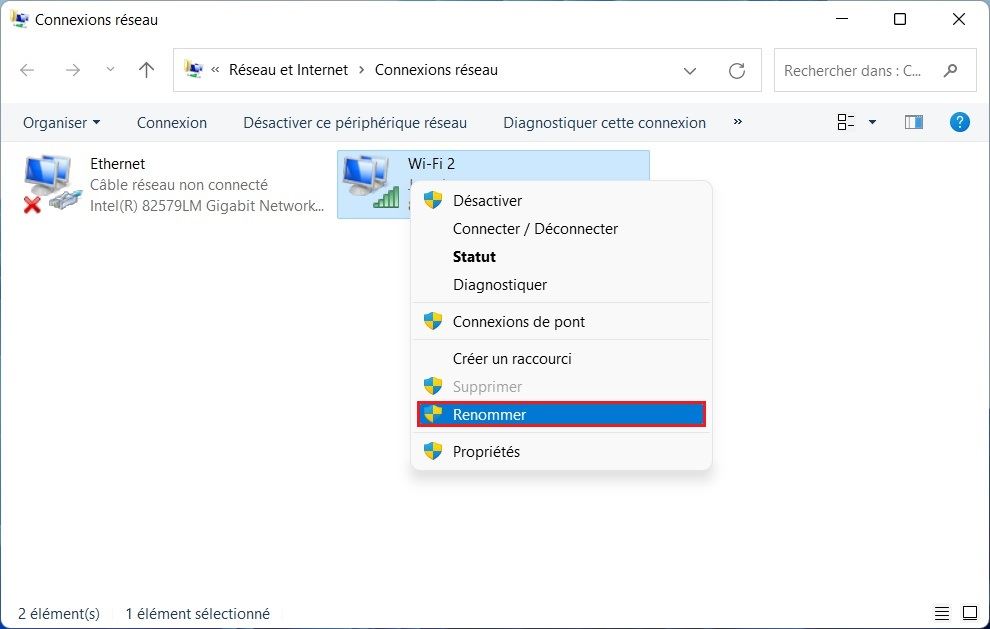This screenshot has width=990, height=629.
Task: Open the Organiser dropdown menu
Action: (x=62, y=123)
